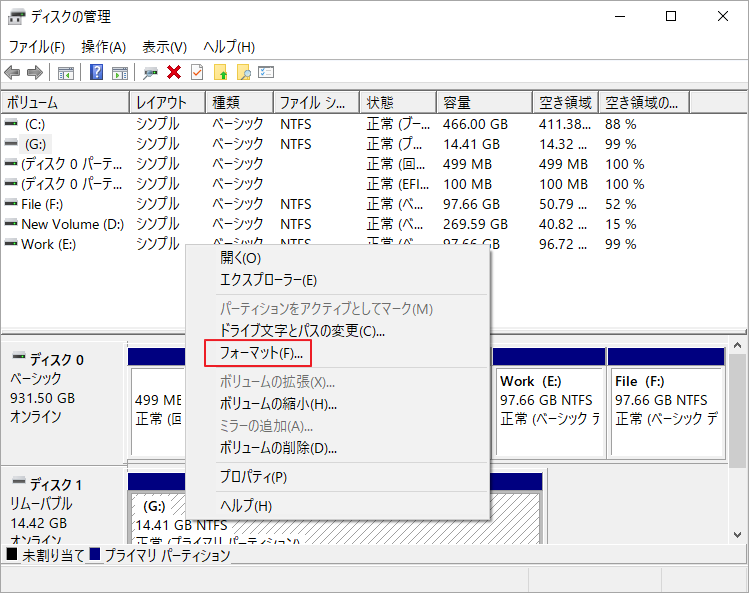This screenshot has width=749, height=593.
Task: Click the 14.41 GB capacity cell in list
Action: [x=471, y=144]
